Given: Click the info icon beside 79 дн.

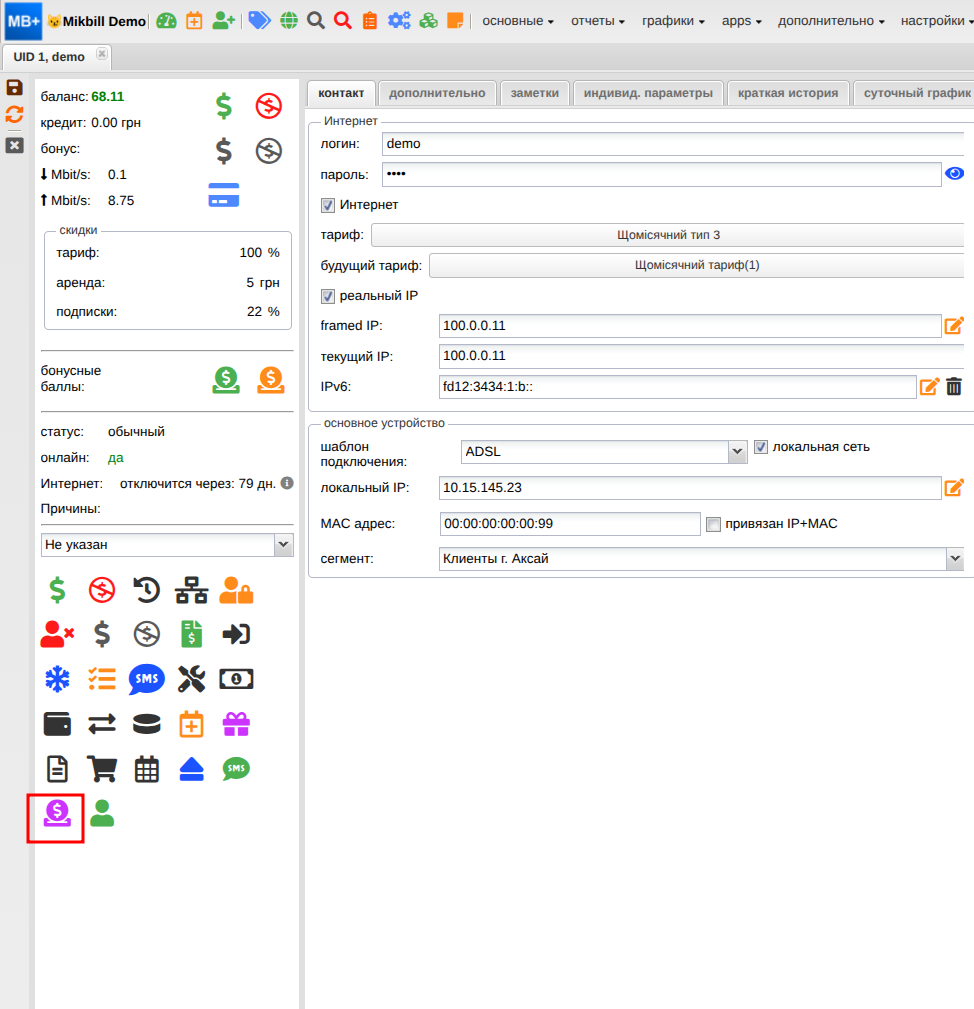Looking at the screenshot, I should point(288,483).
